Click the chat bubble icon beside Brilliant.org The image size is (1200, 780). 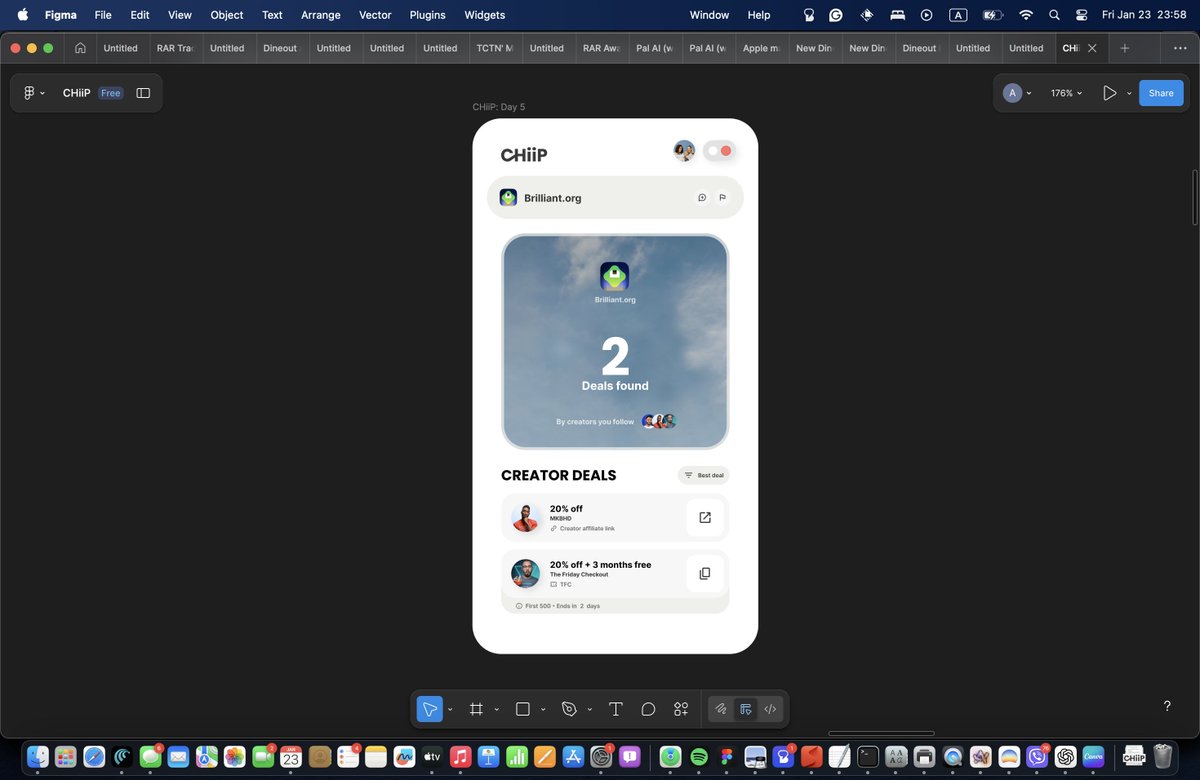tap(702, 198)
